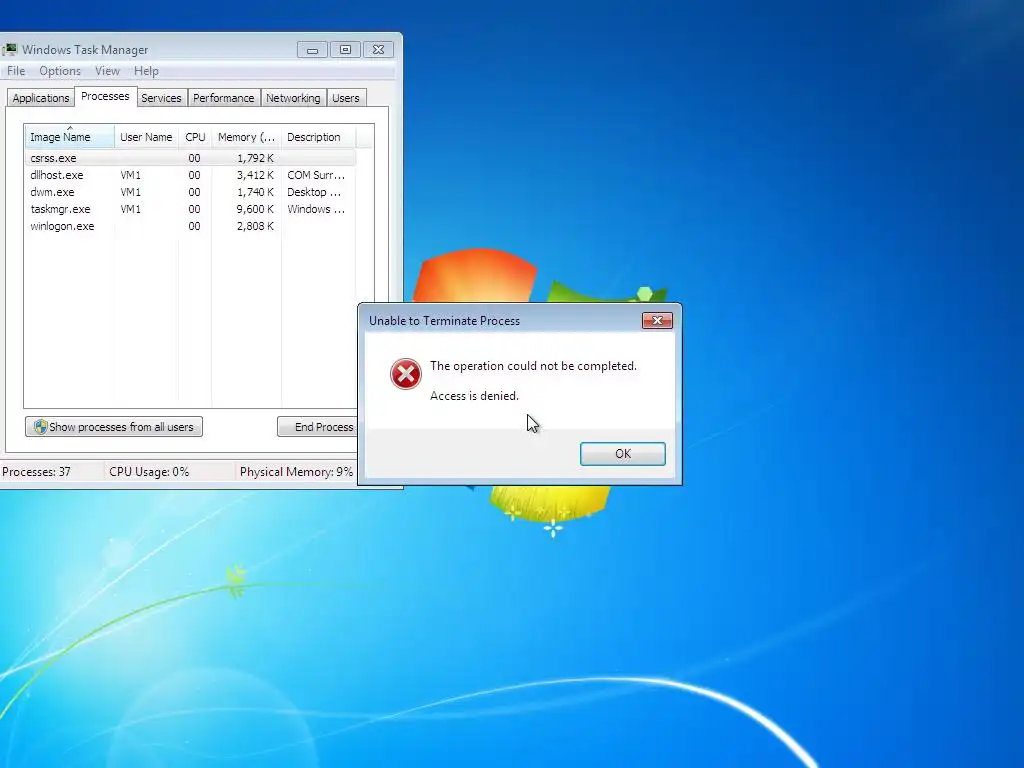Sort by the Memory column header
The width and height of the screenshot is (1024, 768).
pyautogui.click(x=246, y=137)
